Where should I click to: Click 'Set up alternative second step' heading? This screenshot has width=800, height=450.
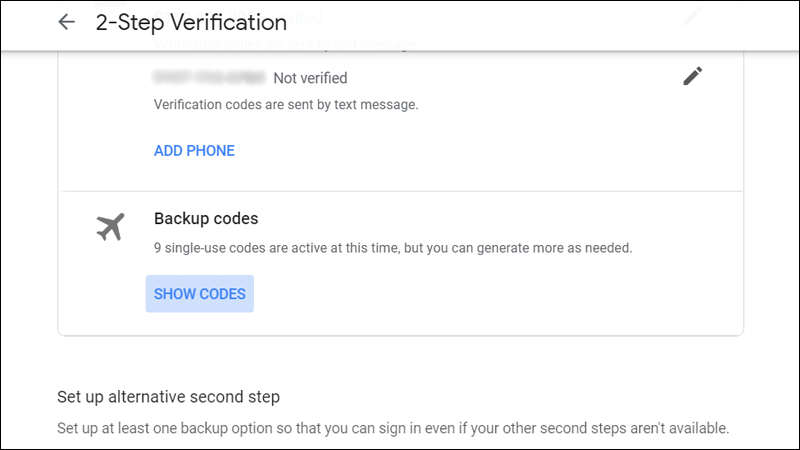(168, 397)
